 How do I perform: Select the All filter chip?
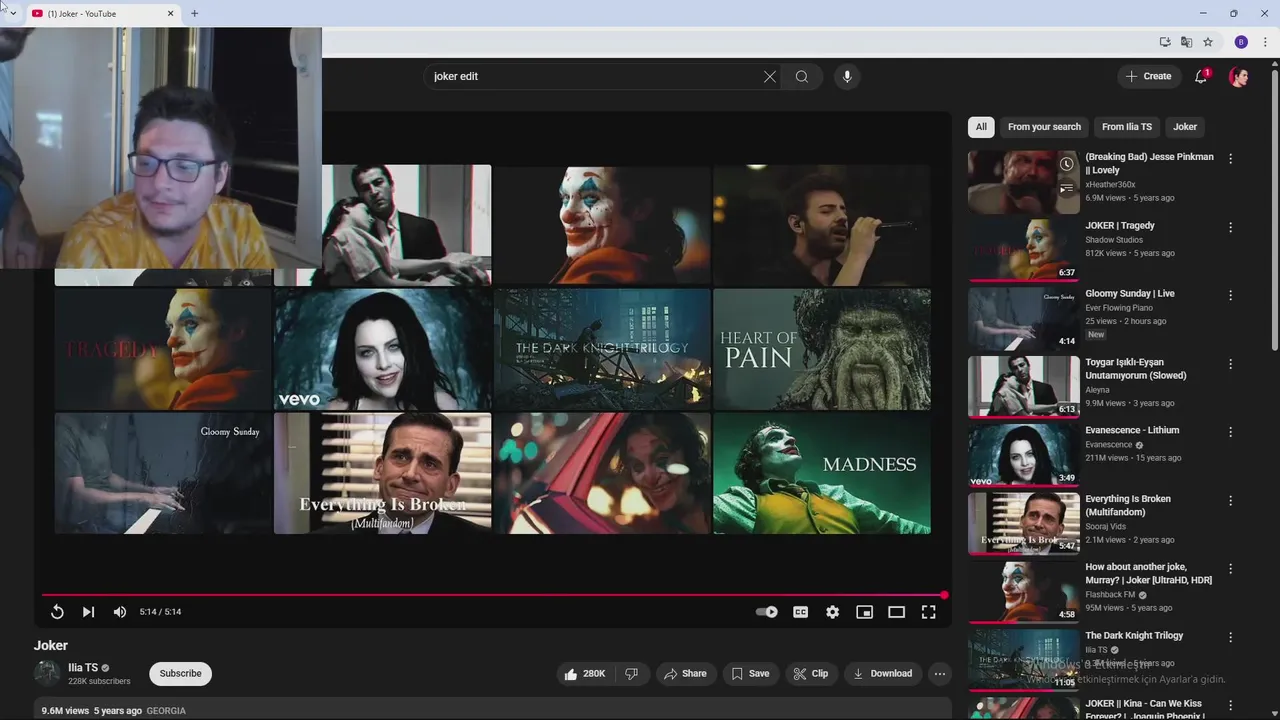[x=981, y=127]
